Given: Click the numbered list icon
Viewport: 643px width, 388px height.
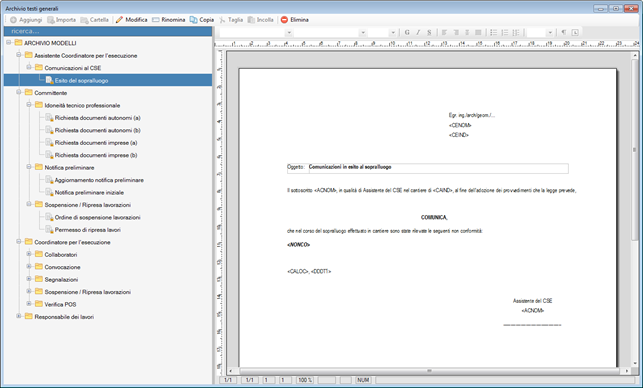Looking at the screenshot, I should click(505, 32).
